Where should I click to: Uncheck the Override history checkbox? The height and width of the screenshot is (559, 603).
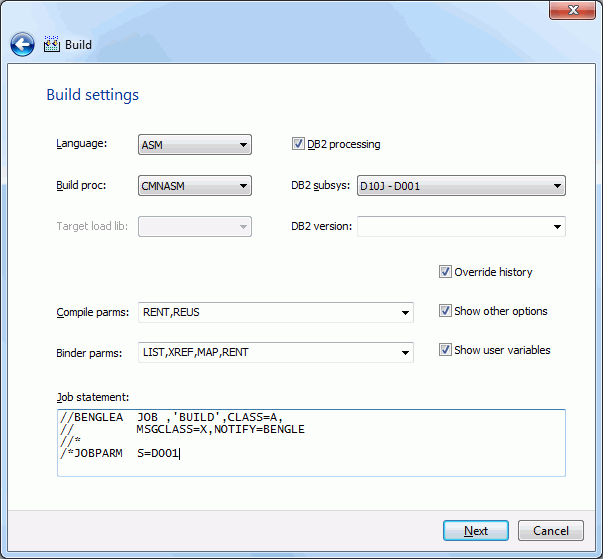coord(445,272)
